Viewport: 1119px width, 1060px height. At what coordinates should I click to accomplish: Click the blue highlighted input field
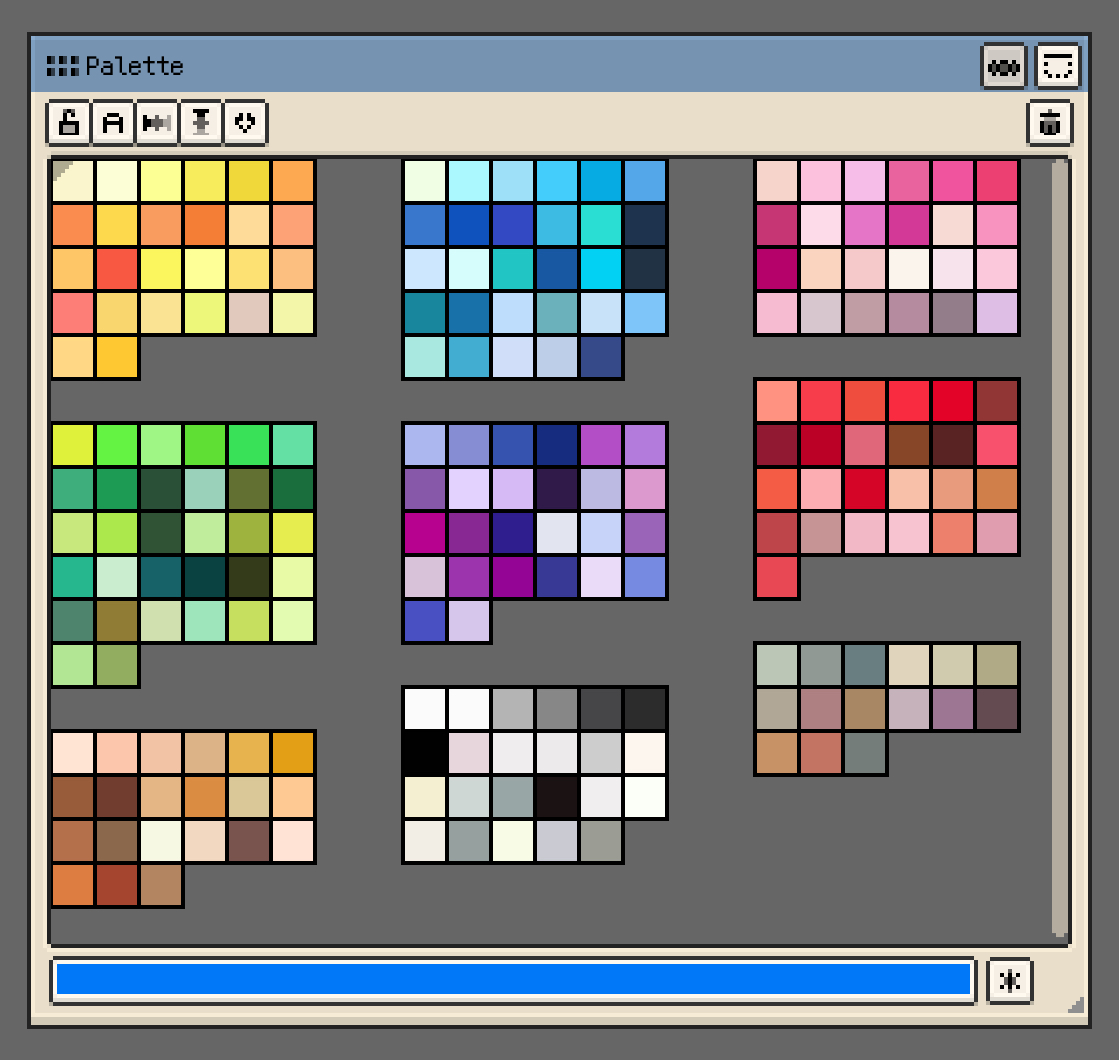coord(513,980)
